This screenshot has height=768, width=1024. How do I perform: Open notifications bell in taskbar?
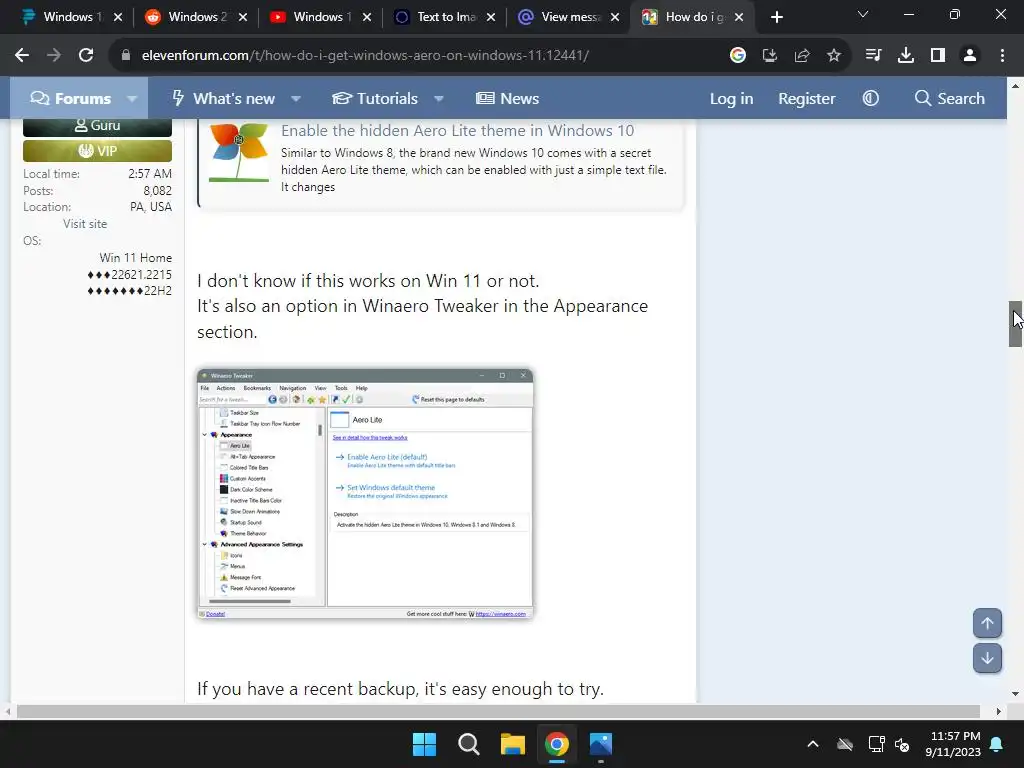tap(997, 744)
